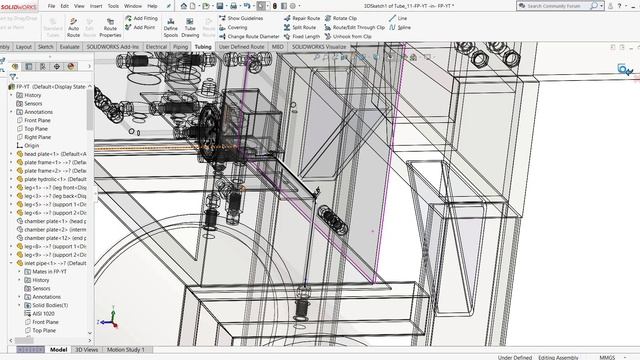
Task: Click Split Route
Action: coord(300,27)
